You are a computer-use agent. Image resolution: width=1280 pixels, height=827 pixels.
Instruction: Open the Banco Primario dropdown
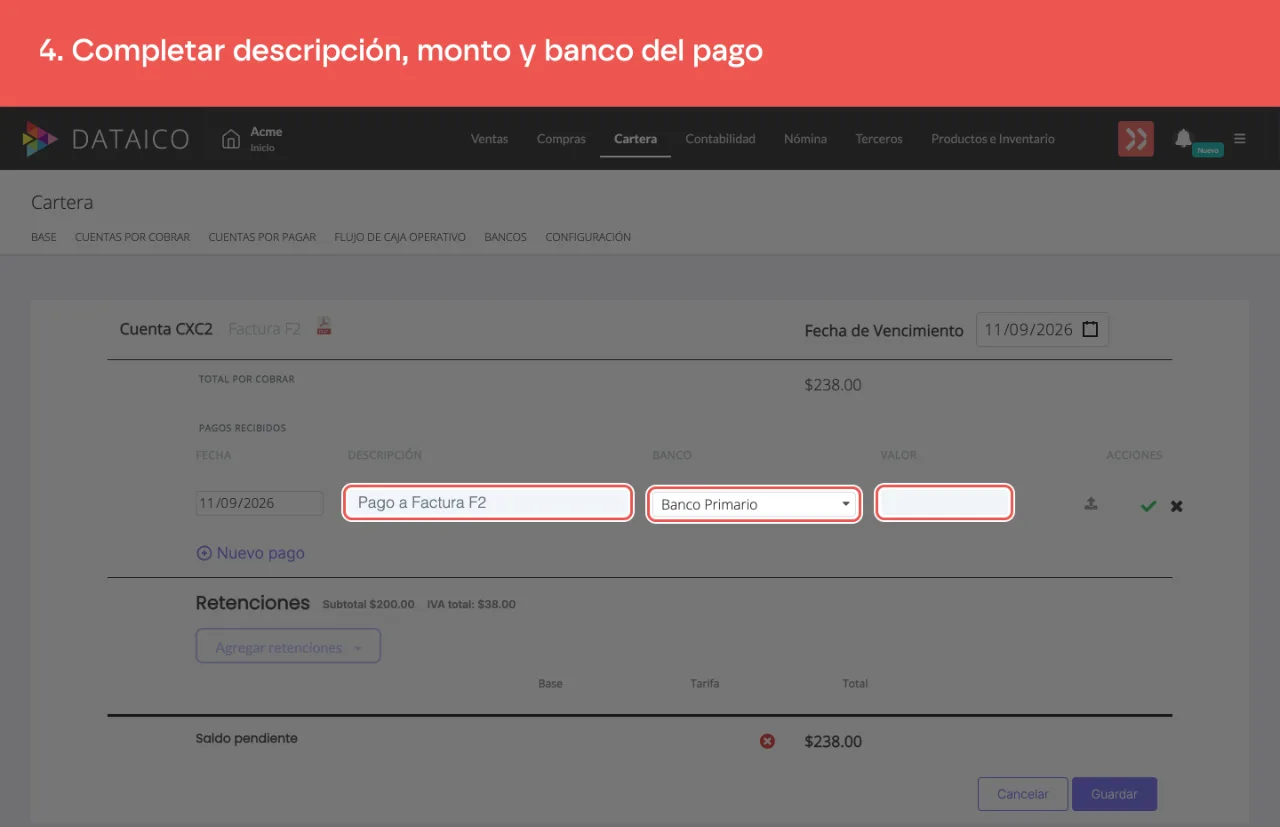tap(754, 504)
